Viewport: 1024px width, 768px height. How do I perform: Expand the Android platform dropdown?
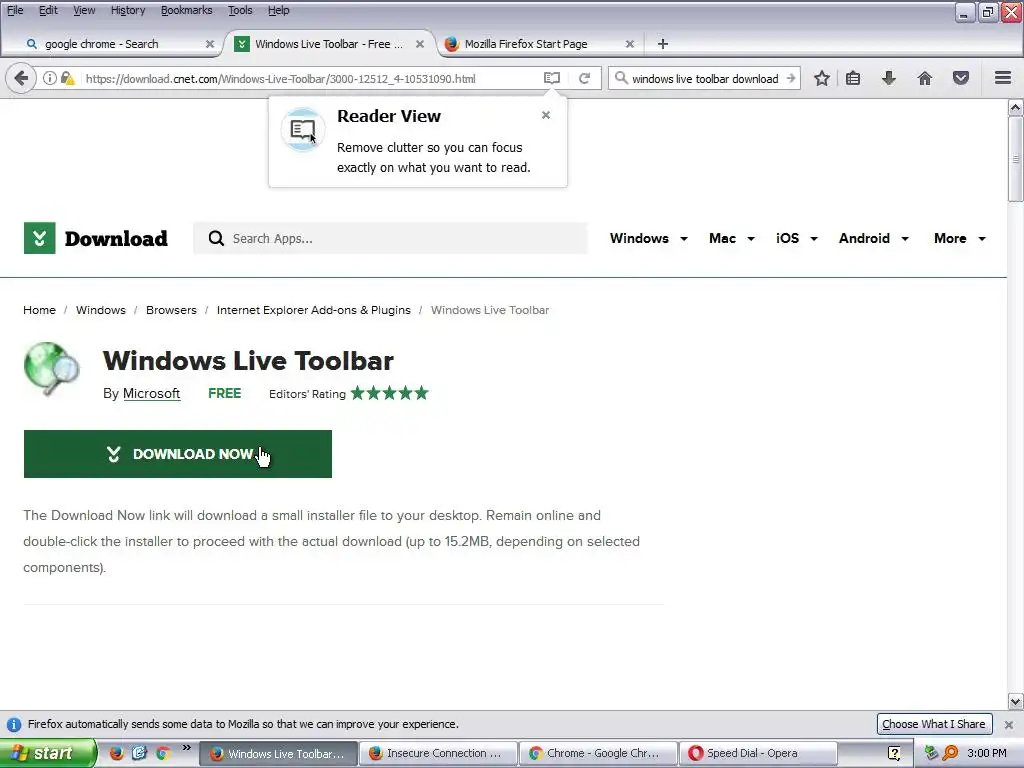click(874, 238)
